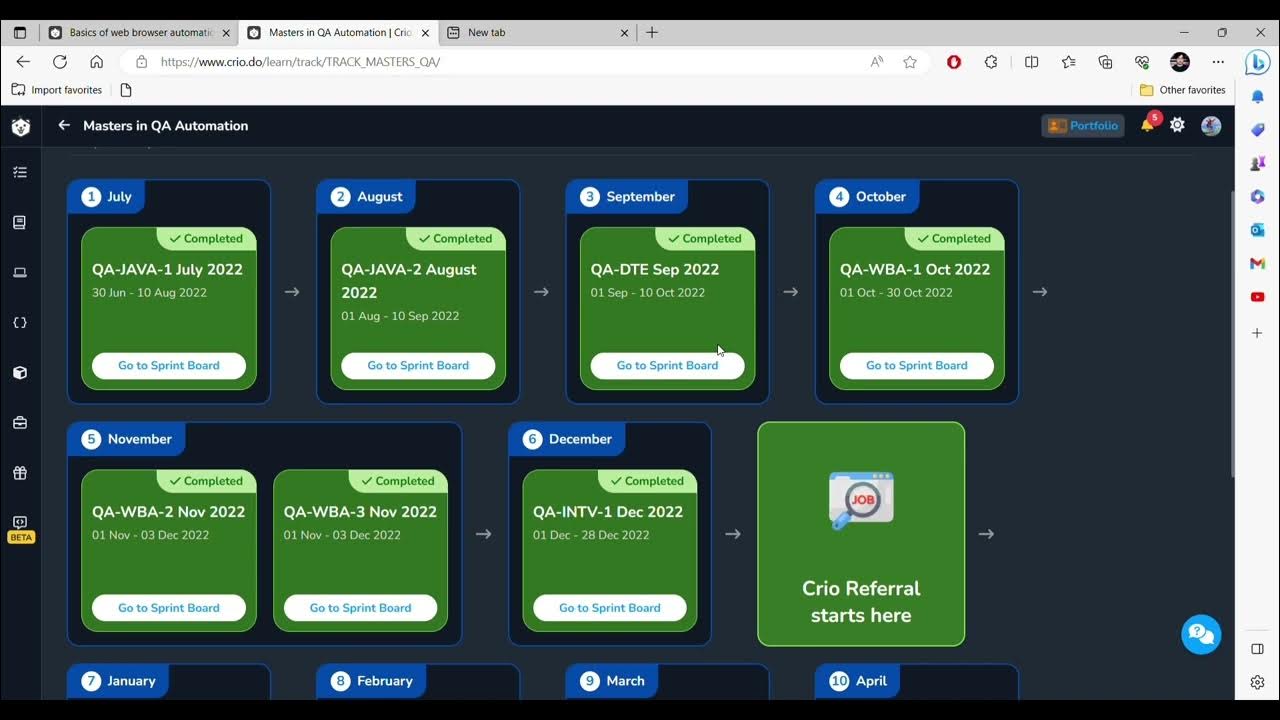
Task: Open the checklist icon in left sidebar
Action: click(x=20, y=172)
